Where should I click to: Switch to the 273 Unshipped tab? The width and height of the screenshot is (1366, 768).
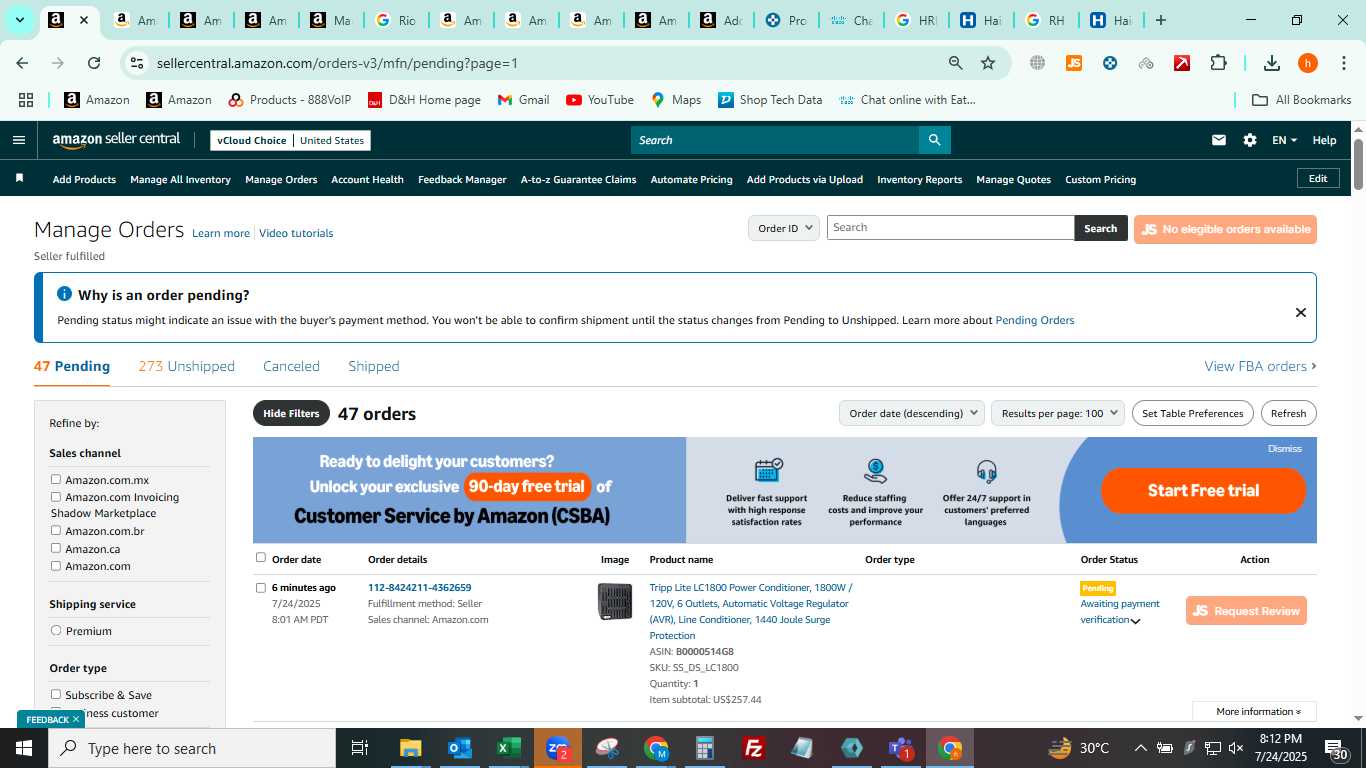187,366
